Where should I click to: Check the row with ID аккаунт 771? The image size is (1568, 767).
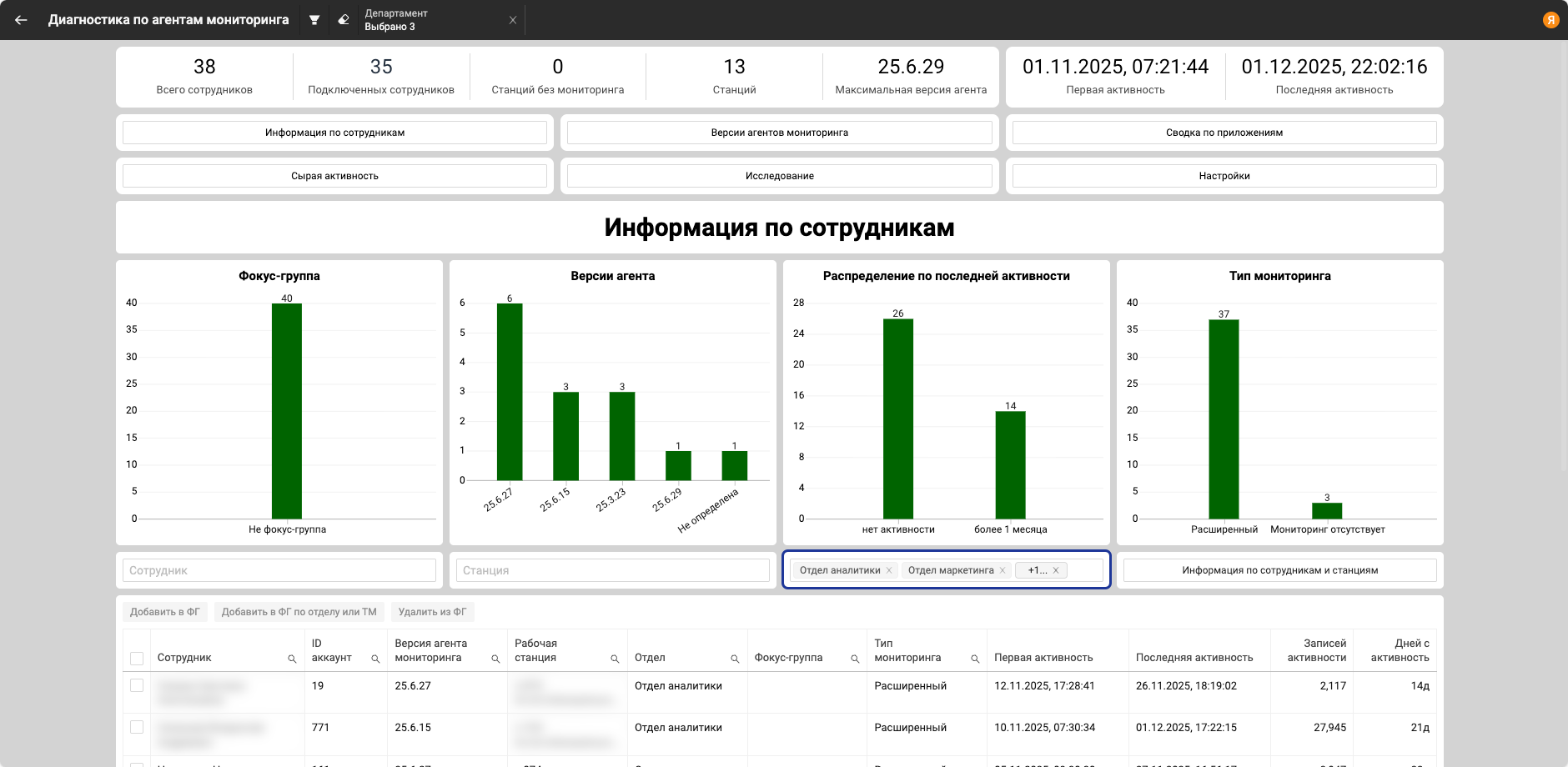click(x=137, y=727)
